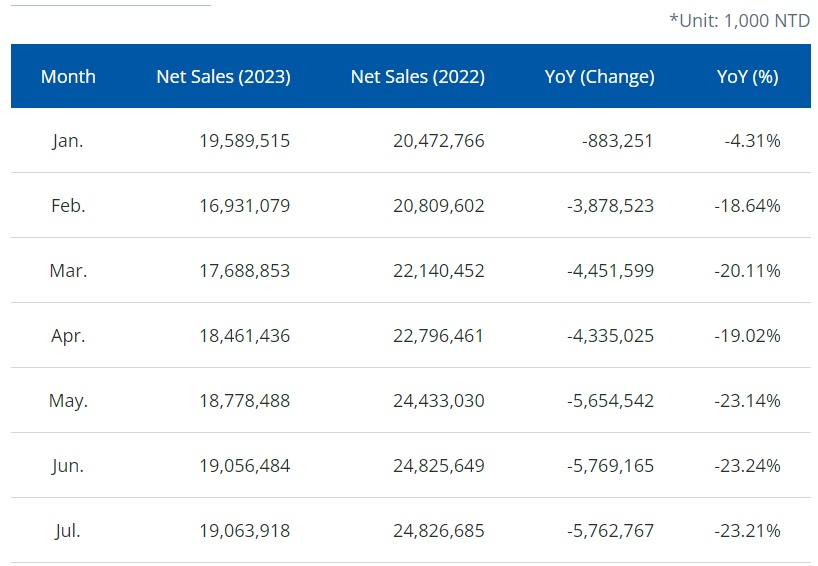The height and width of the screenshot is (566, 818).
Task: Click the YoY (%) column header
Action: [x=747, y=76]
